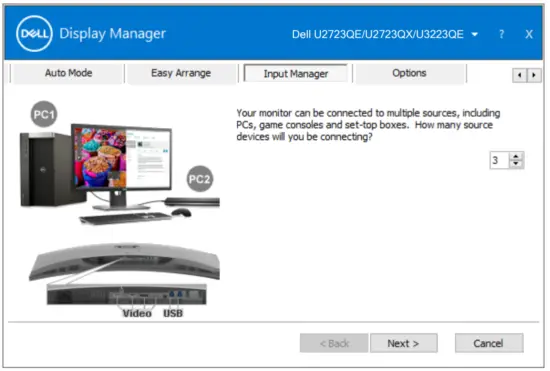Select the Dell U2723QE/U2723QX/U3223QE monitor name
The image size is (550, 371).
(377, 34)
